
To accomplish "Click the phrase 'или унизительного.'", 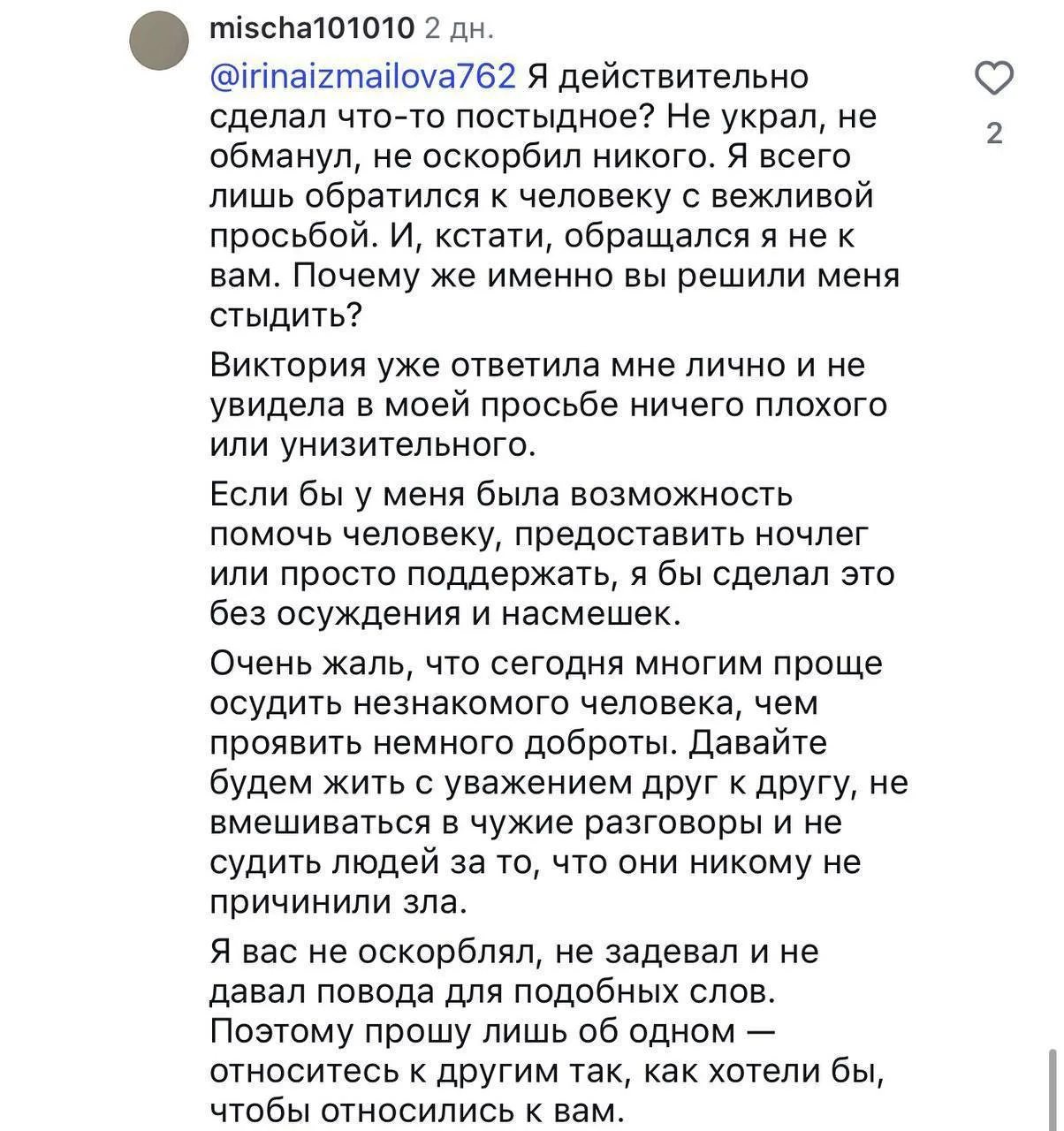I will click(x=373, y=445).
